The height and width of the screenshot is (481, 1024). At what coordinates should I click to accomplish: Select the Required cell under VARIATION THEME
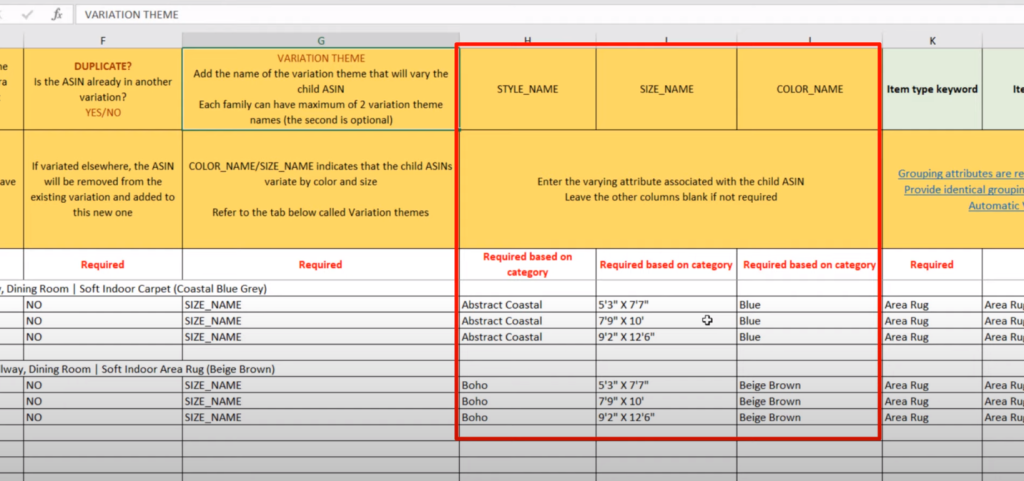click(321, 264)
